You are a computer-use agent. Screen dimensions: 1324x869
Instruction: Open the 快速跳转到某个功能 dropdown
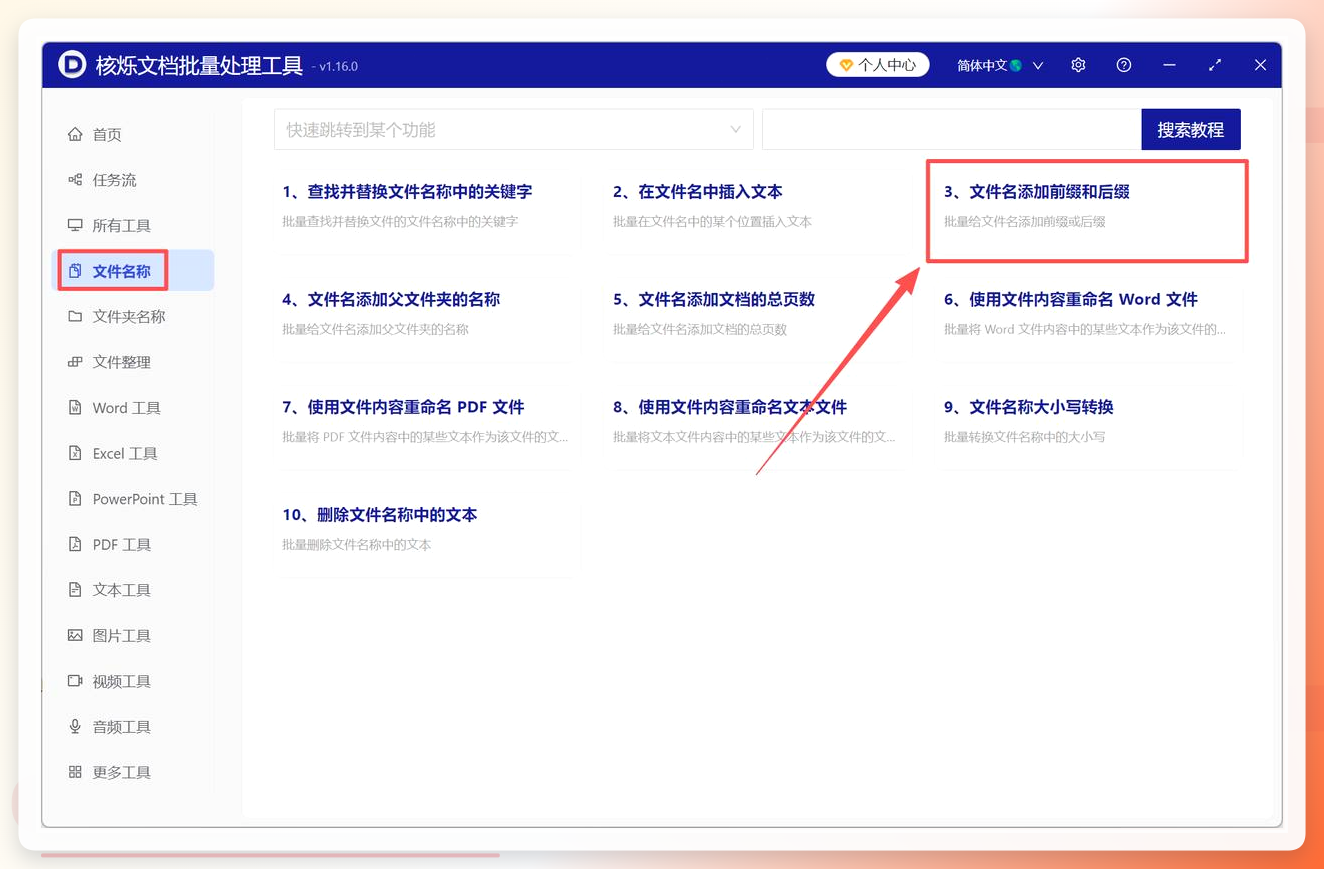pos(514,129)
